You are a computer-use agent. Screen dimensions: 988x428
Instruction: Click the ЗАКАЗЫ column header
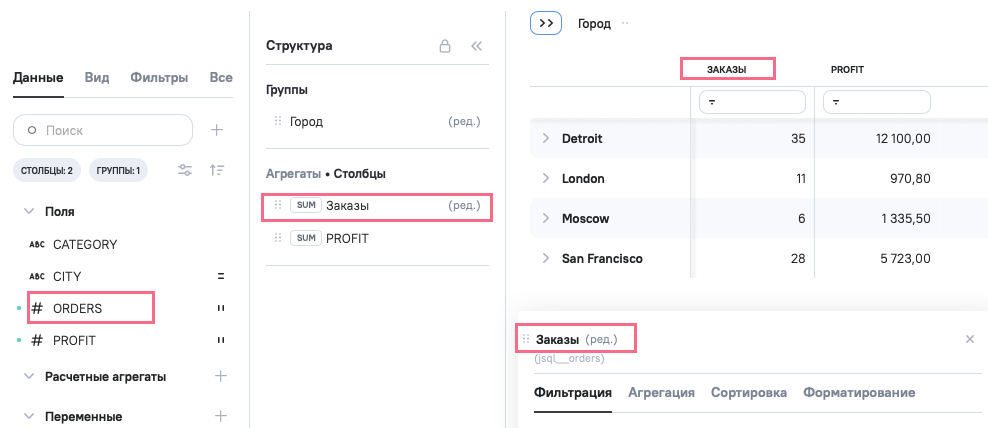(x=727, y=70)
